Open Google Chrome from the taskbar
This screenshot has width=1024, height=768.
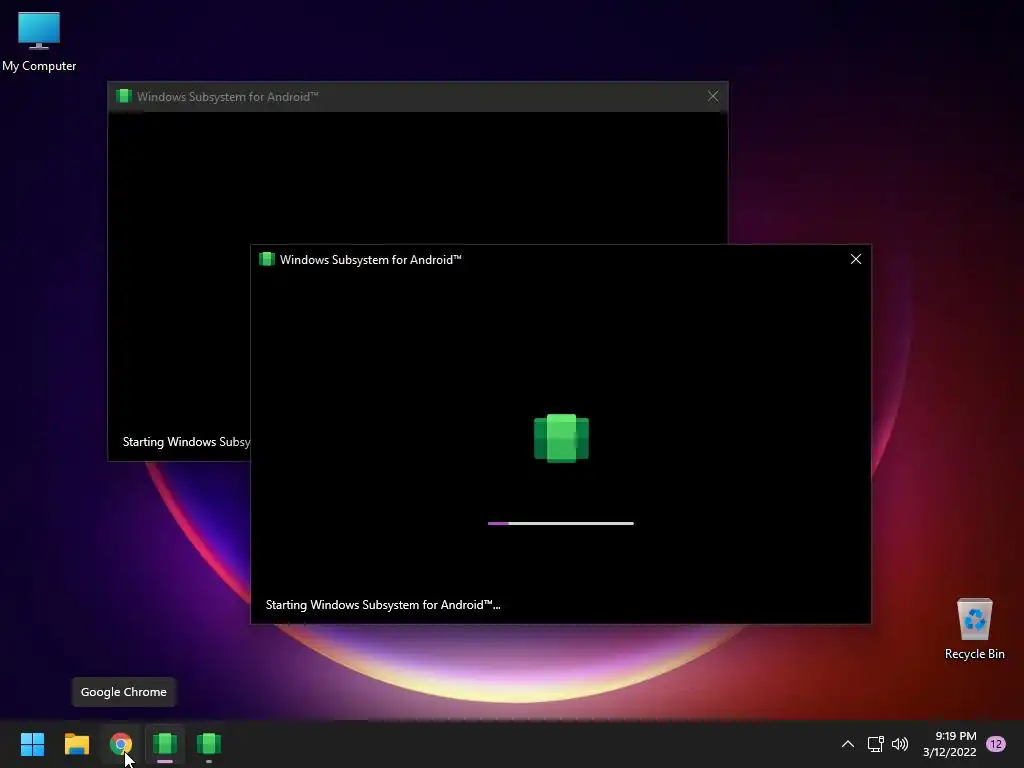121,744
